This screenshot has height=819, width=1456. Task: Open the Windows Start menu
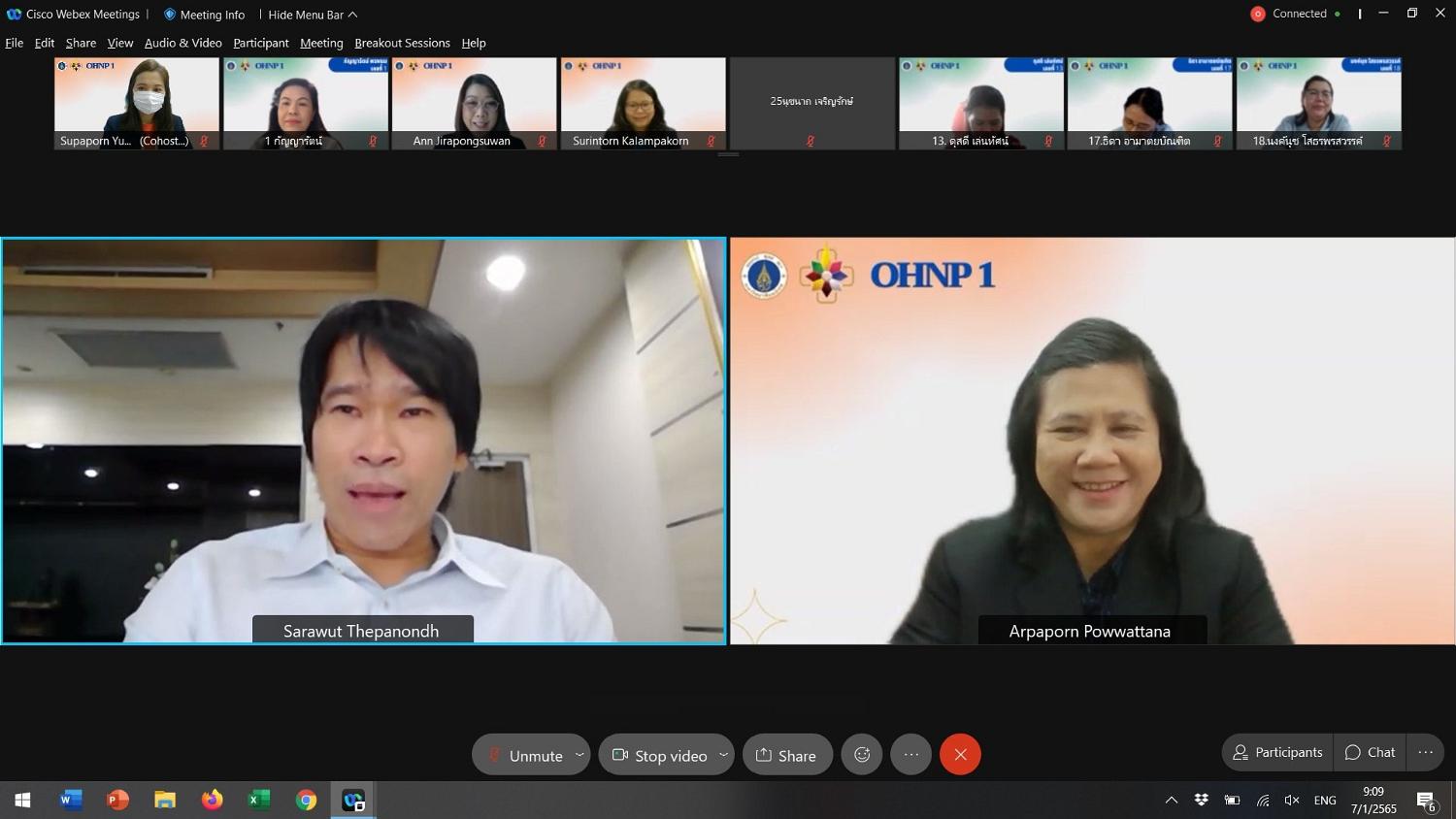click(x=23, y=801)
